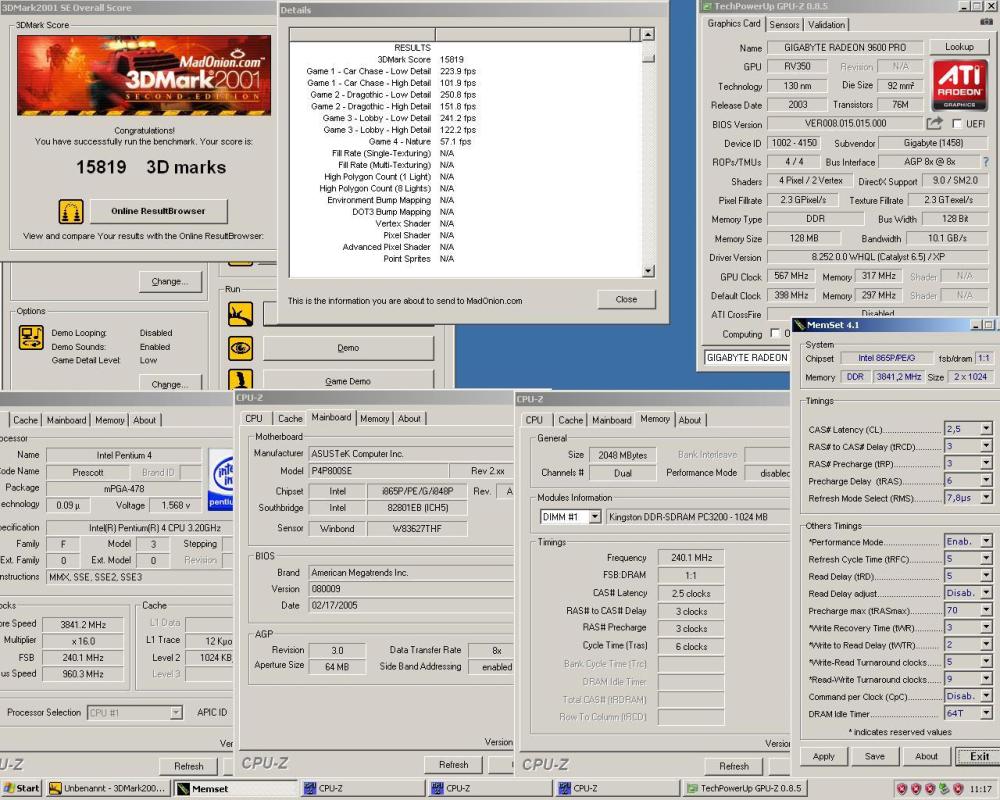
Task: Expand the Performance Mode dropdown in MemSet
Action: pos(986,542)
